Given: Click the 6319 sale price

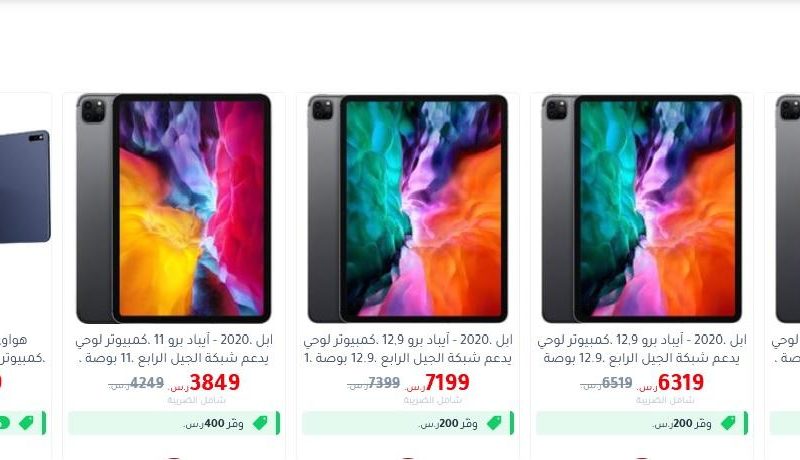Looking at the screenshot, I should [x=681, y=382].
